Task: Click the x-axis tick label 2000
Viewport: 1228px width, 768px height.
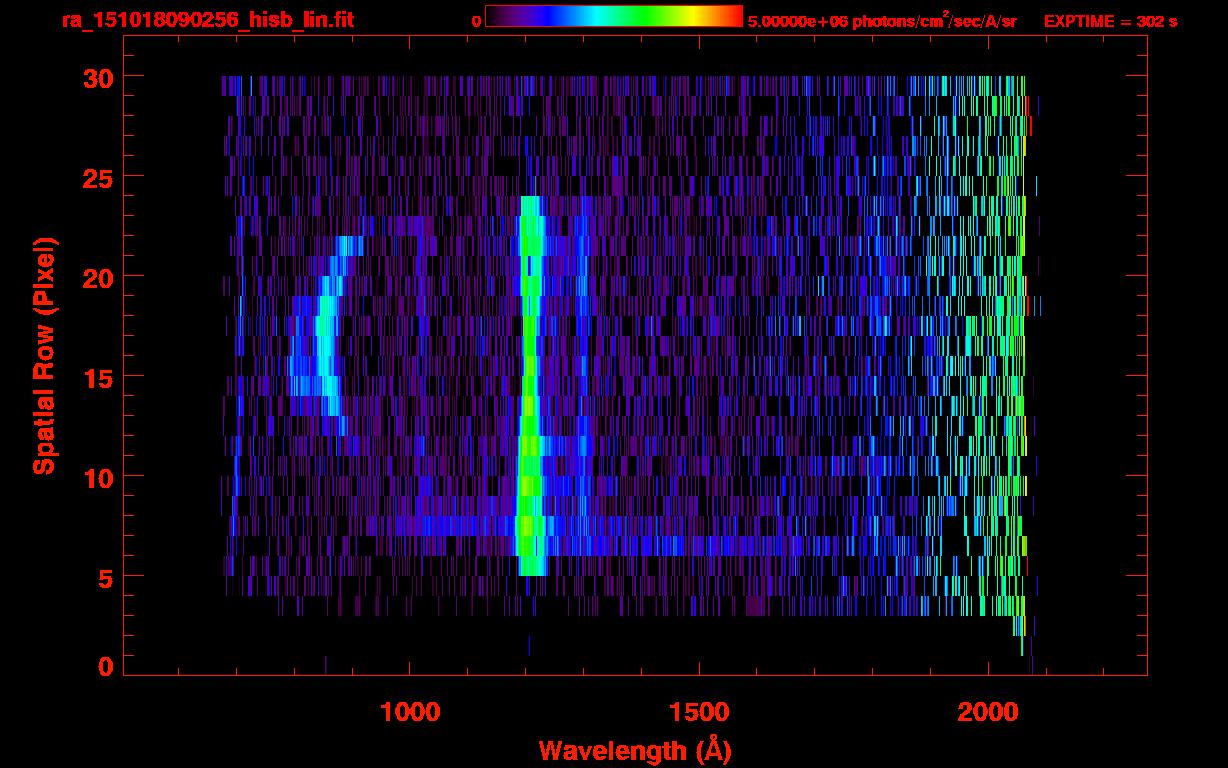Action: 988,712
